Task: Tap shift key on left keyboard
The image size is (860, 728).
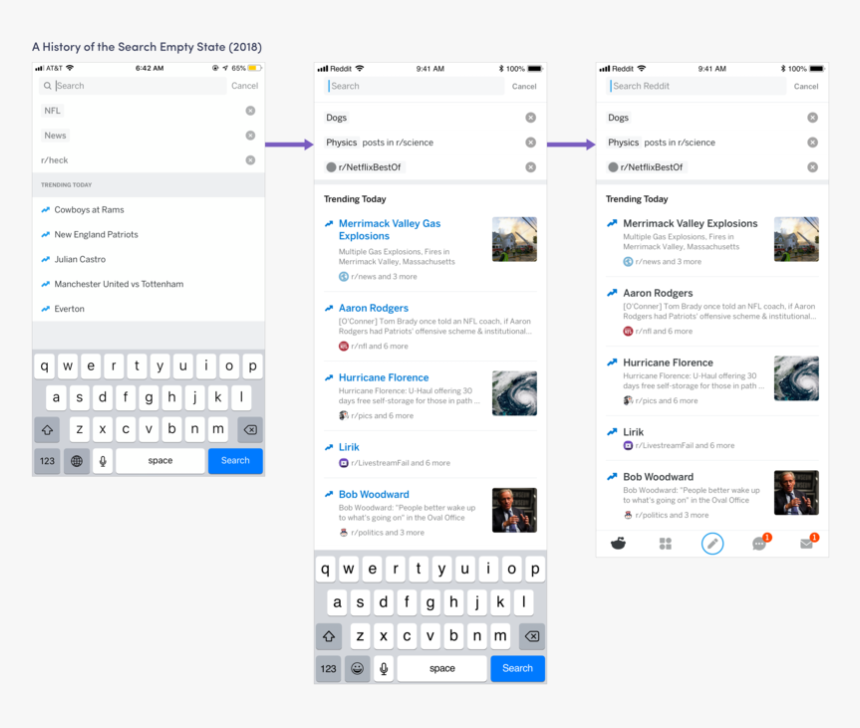Action: click(x=47, y=430)
